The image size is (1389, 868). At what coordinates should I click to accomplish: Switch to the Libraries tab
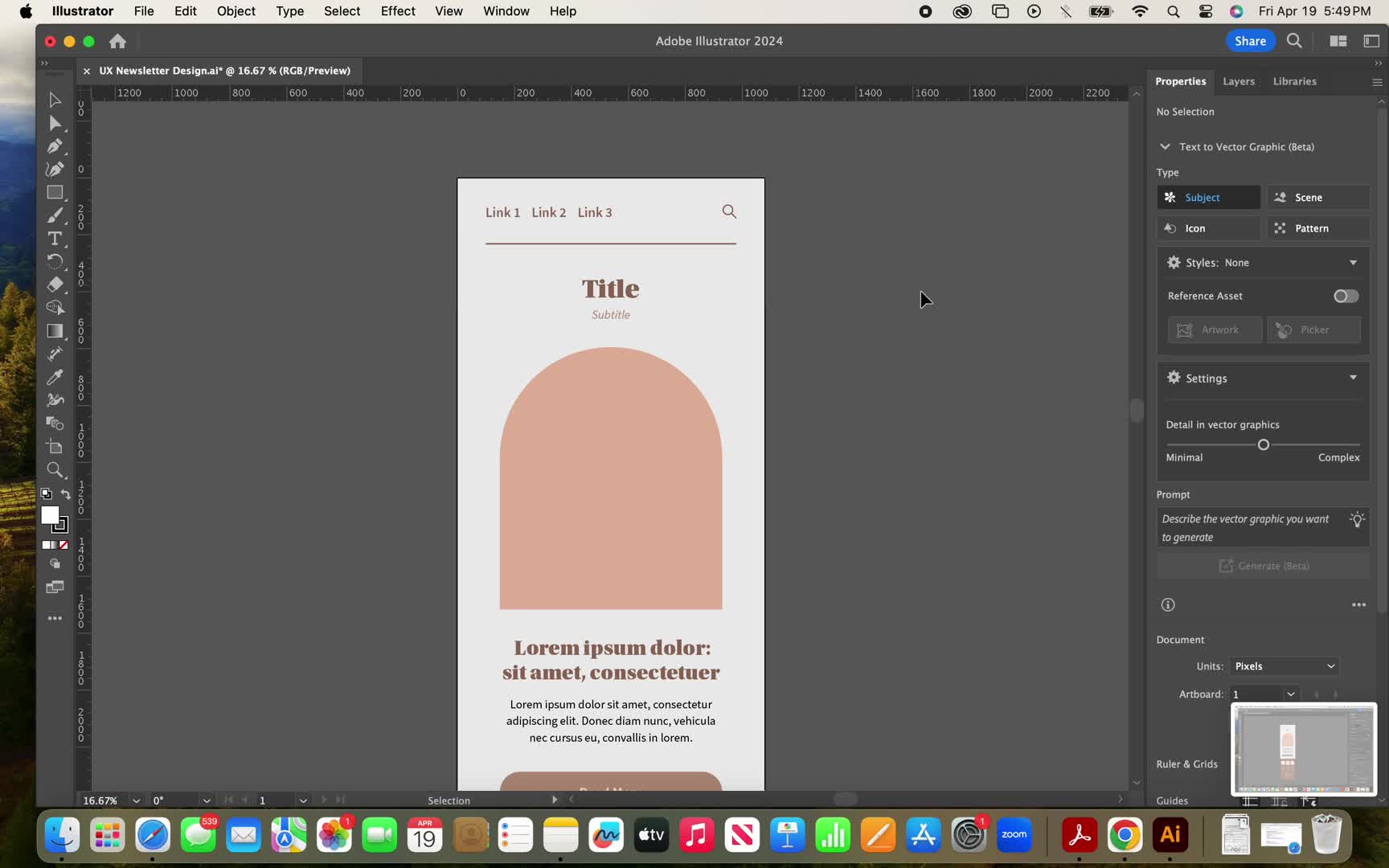click(x=1294, y=81)
